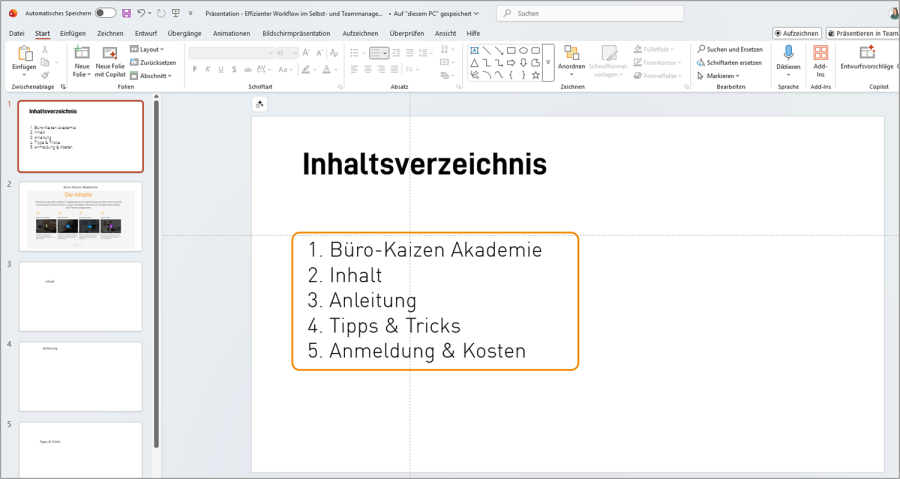Click Suchen und Ersetzen

730,49
